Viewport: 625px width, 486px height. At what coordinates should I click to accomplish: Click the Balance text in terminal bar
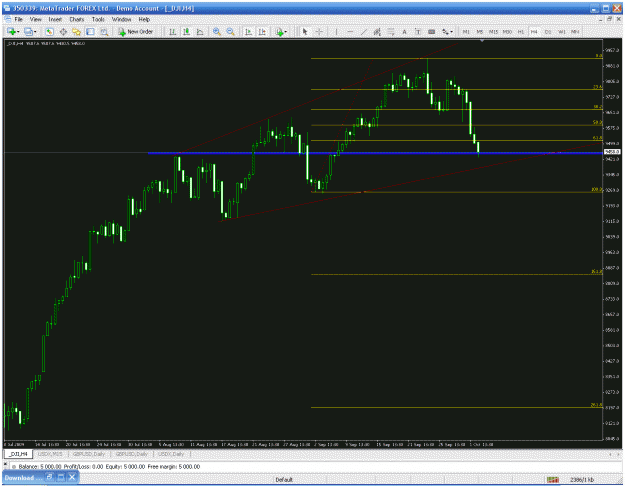click(40, 466)
